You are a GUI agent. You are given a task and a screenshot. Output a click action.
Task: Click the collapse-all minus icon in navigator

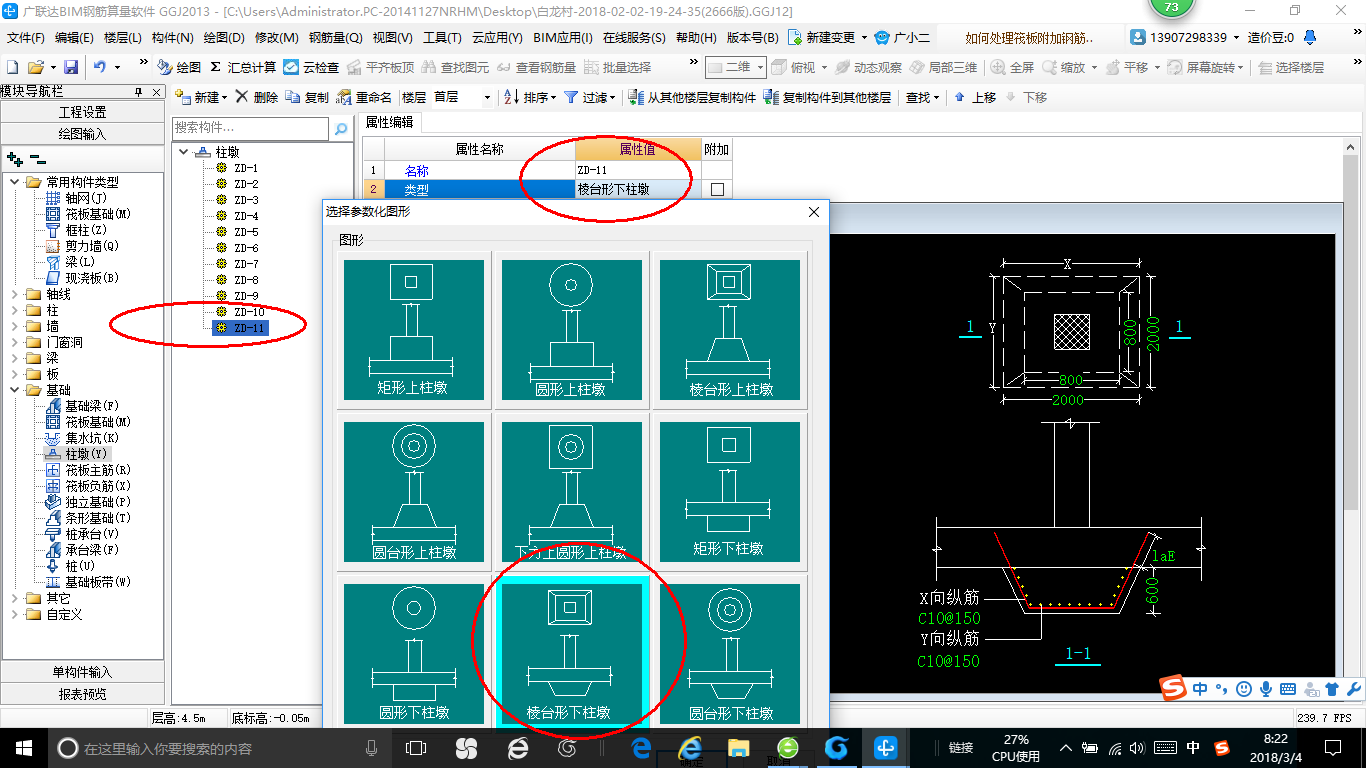coord(37,159)
